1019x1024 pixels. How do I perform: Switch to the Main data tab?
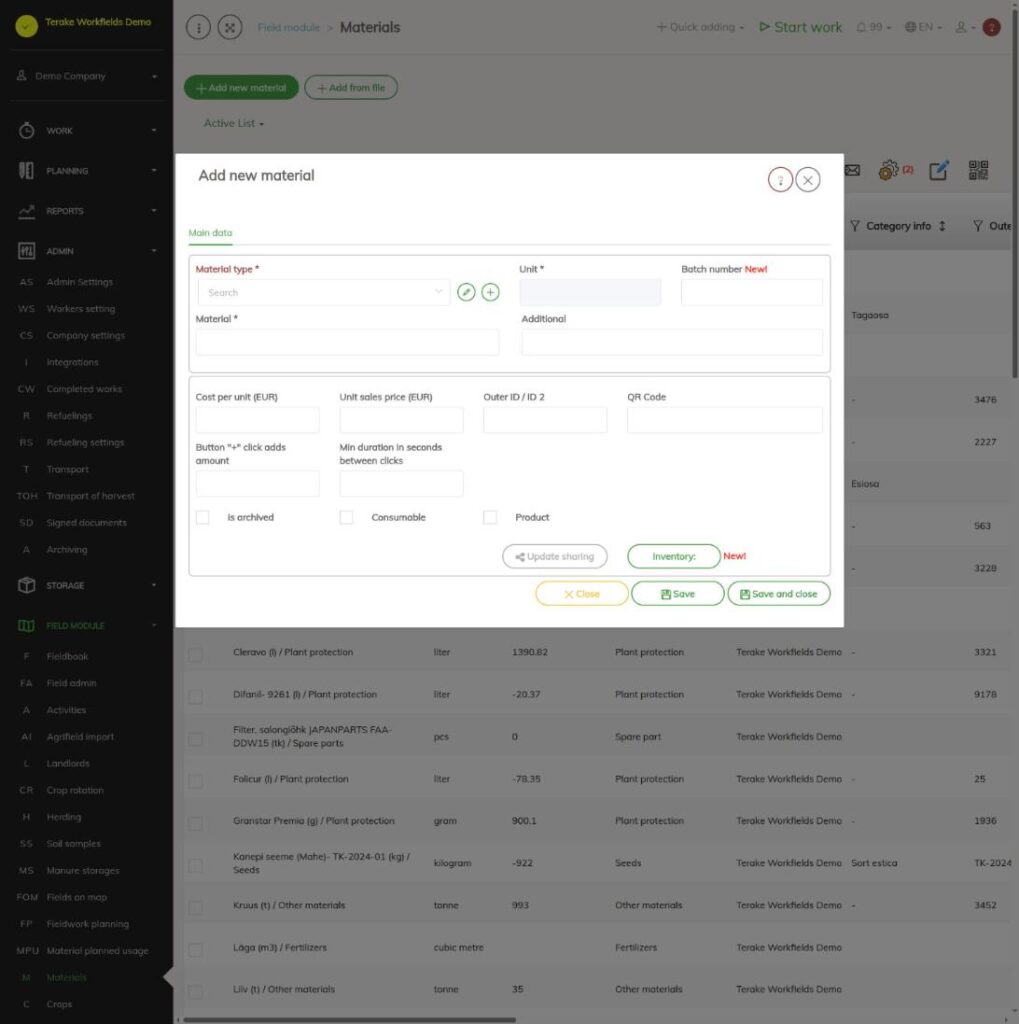[x=210, y=233]
